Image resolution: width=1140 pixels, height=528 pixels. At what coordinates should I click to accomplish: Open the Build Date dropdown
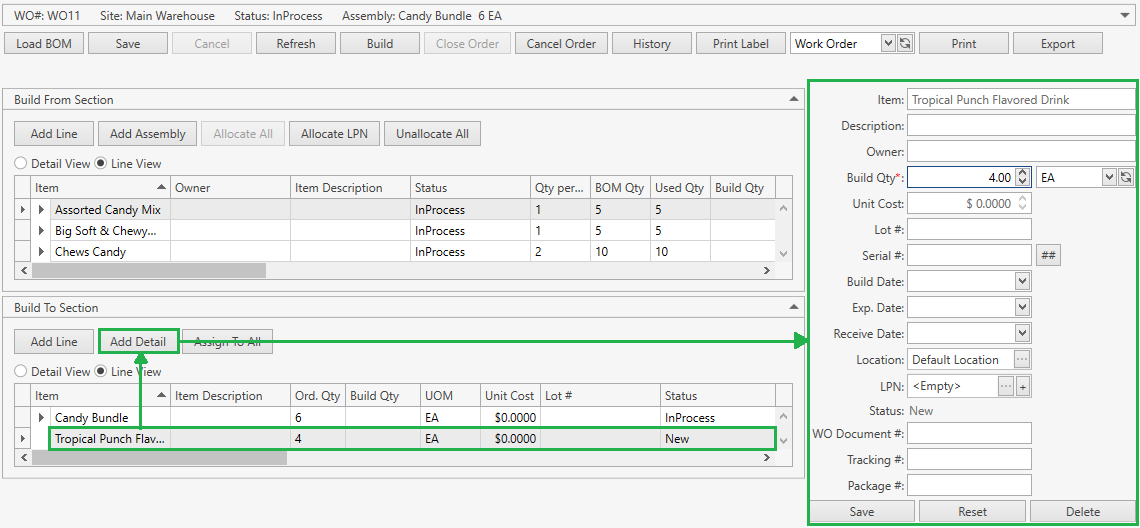[1021, 282]
